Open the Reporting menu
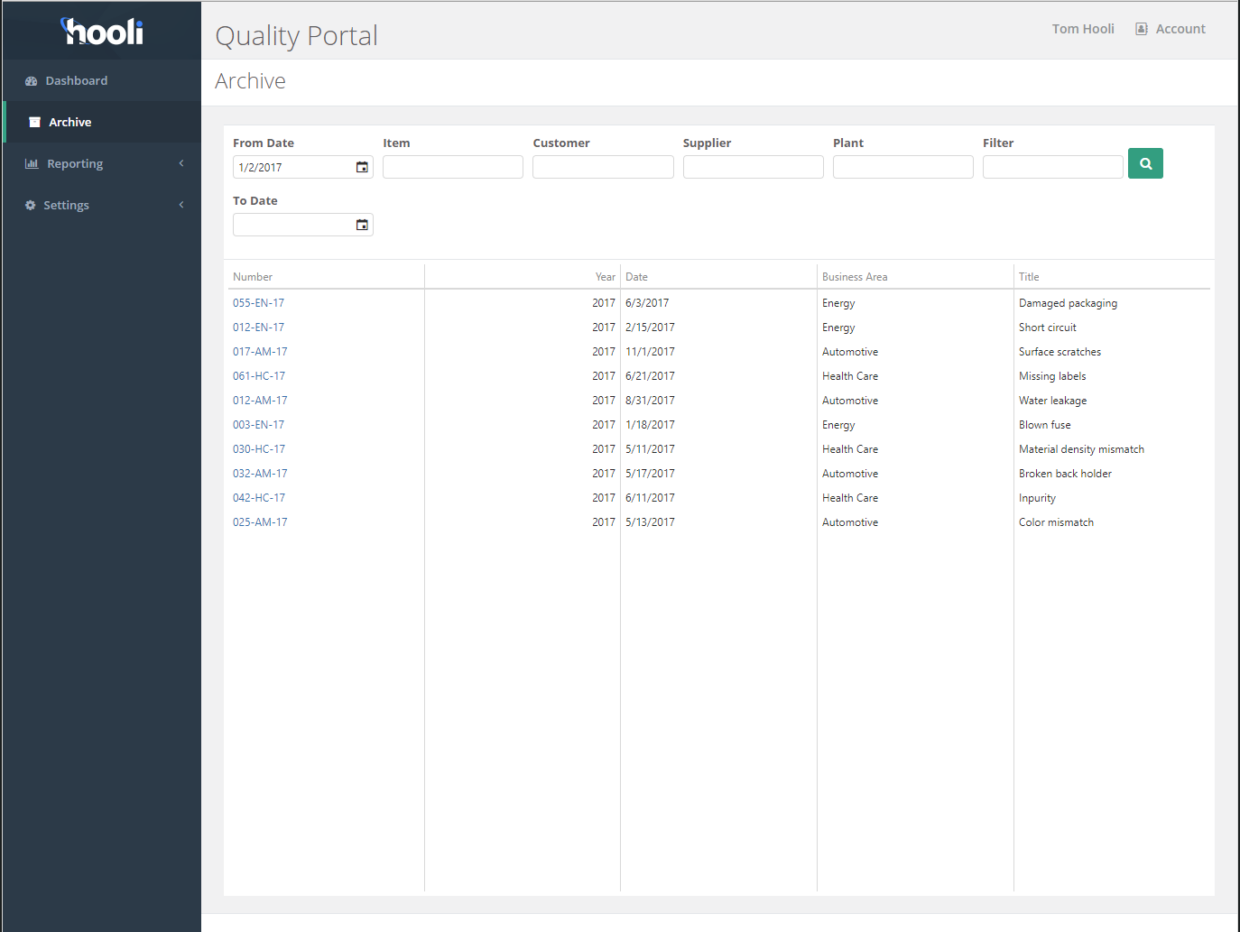The width and height of the screenshot is (1240, 932). coord(101,164)
